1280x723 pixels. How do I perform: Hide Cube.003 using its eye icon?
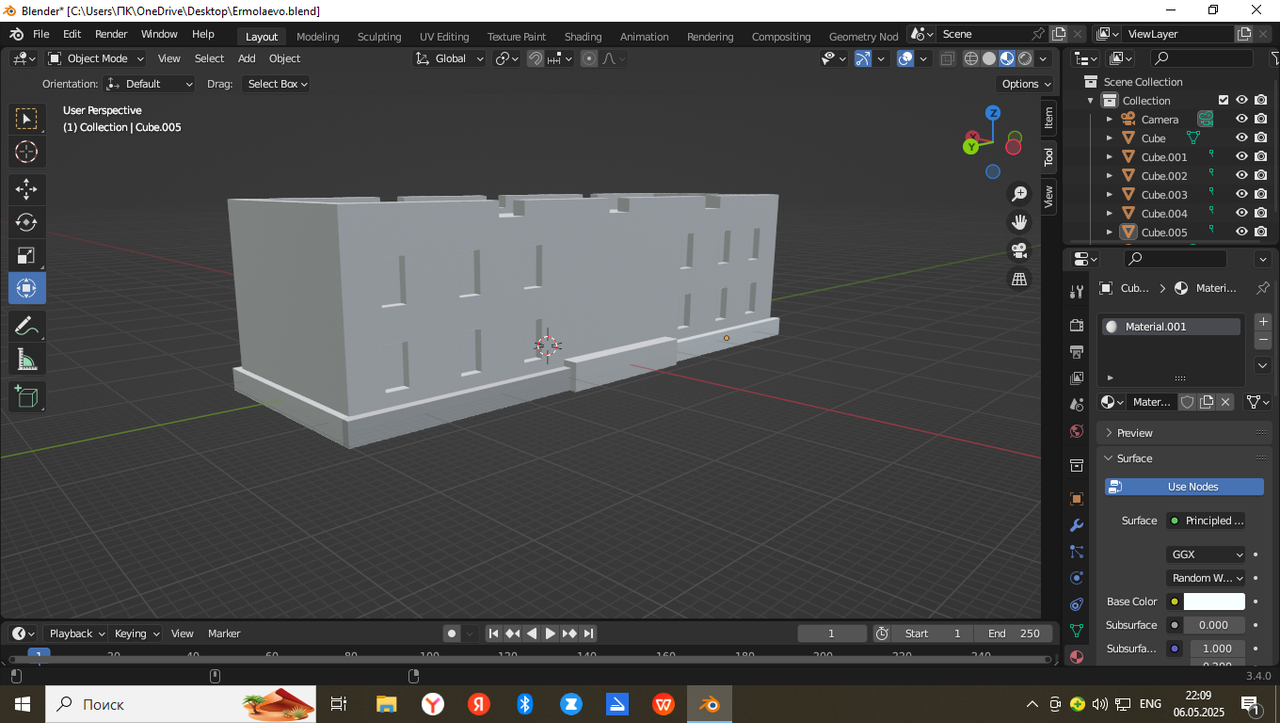click(1241, 194)
